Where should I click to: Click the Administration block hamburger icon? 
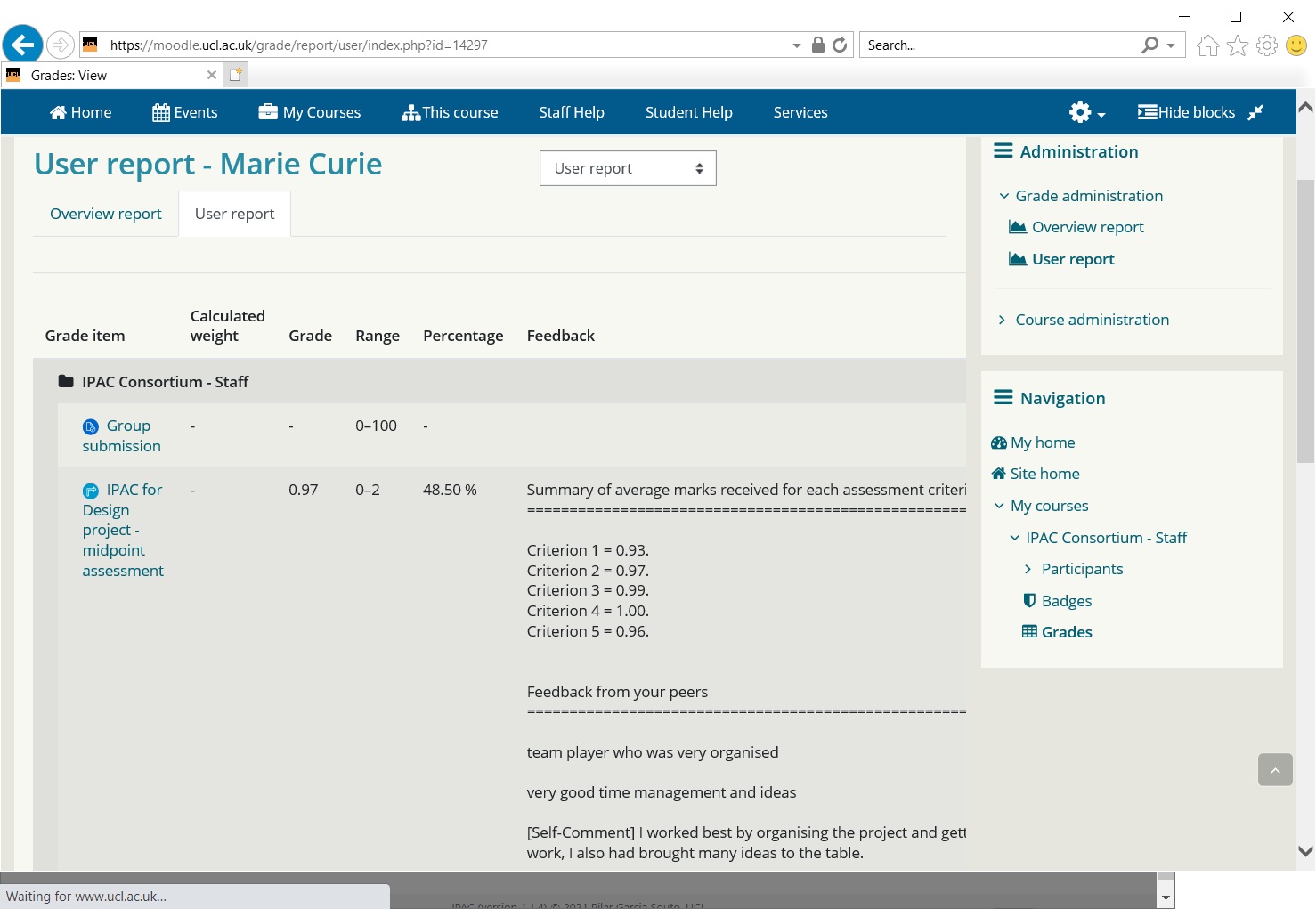(x=1003, y=151)
